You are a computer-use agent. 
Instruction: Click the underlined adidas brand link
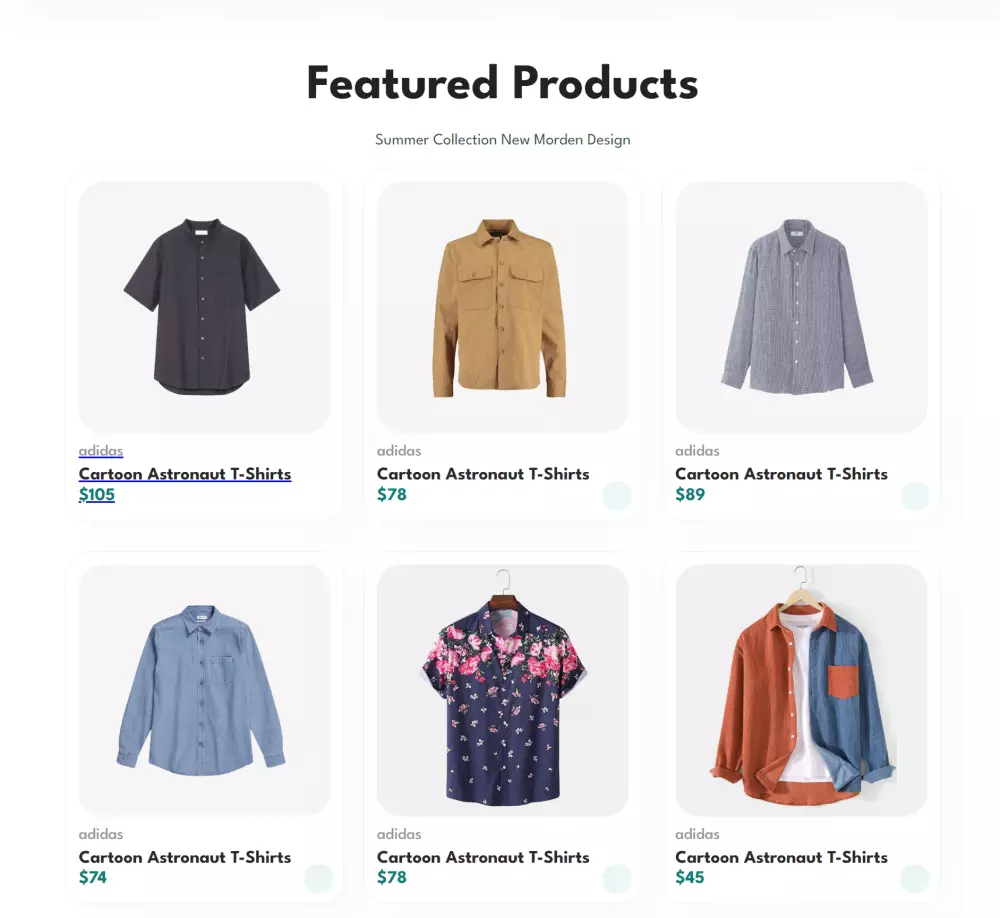click(101, 451)
